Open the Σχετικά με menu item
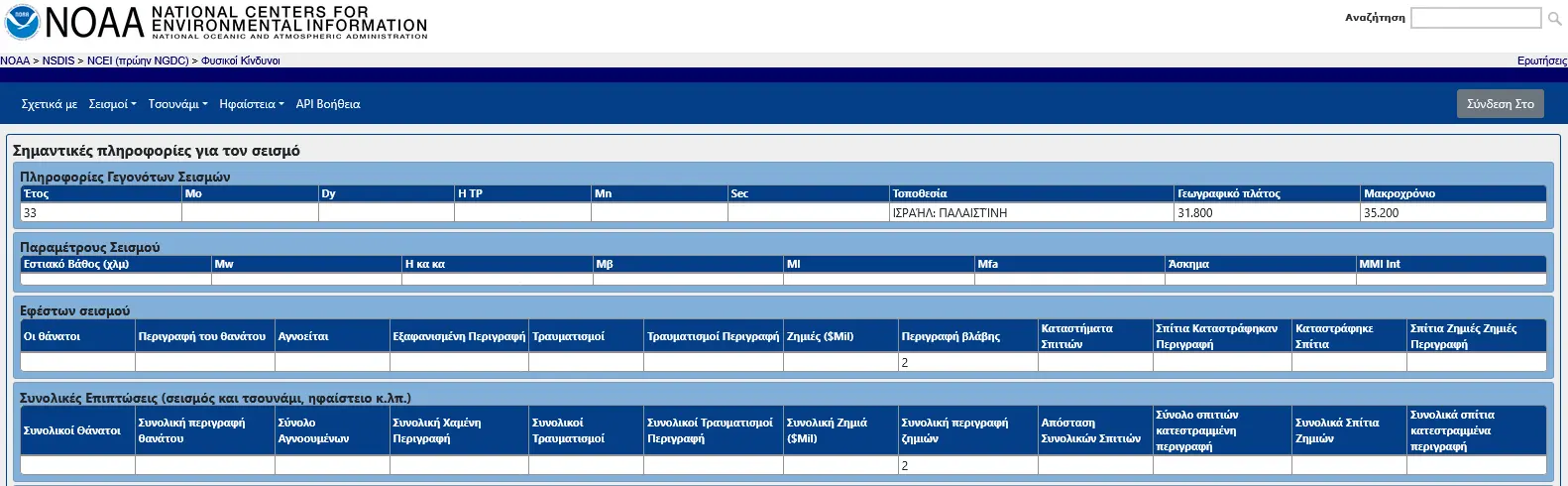Viewport: 1568px width, 486px height. (x=49, y=104)
